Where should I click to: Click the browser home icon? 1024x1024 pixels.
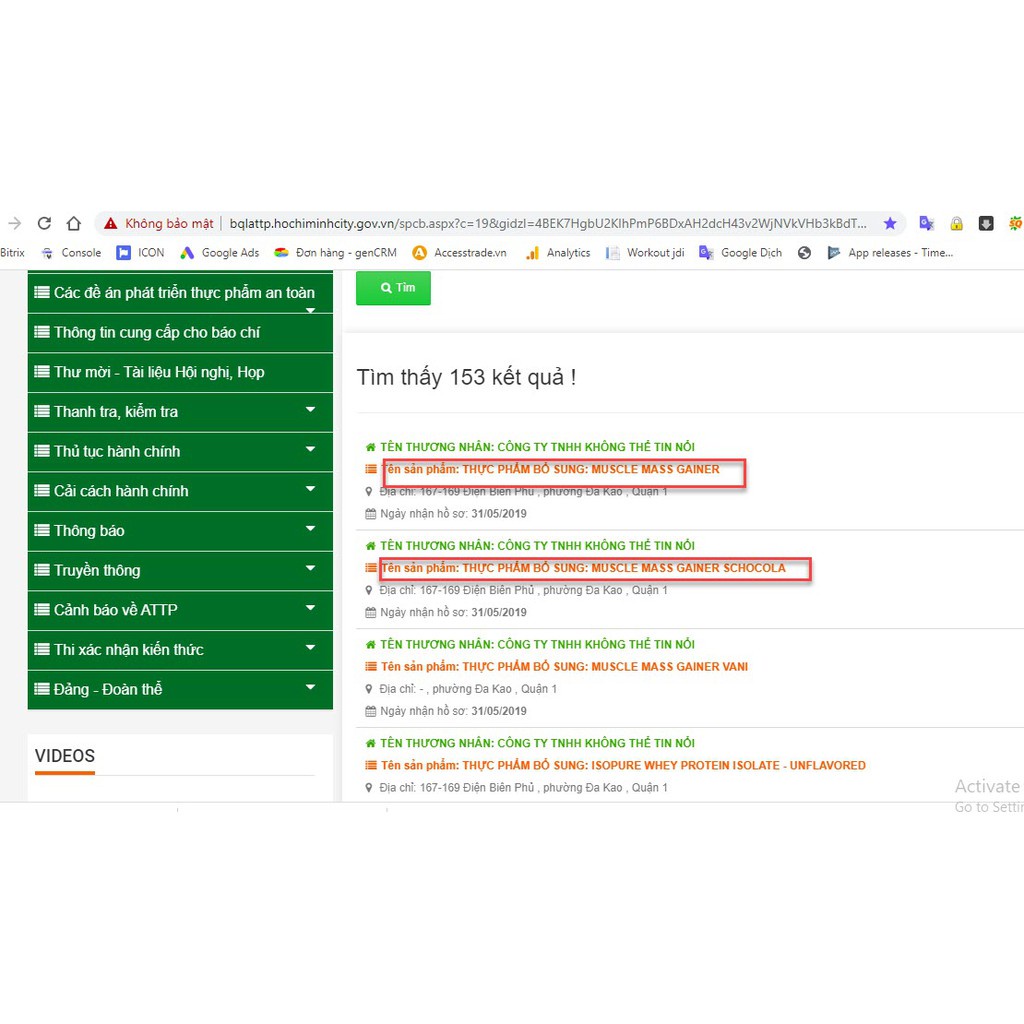coord(74,223)
